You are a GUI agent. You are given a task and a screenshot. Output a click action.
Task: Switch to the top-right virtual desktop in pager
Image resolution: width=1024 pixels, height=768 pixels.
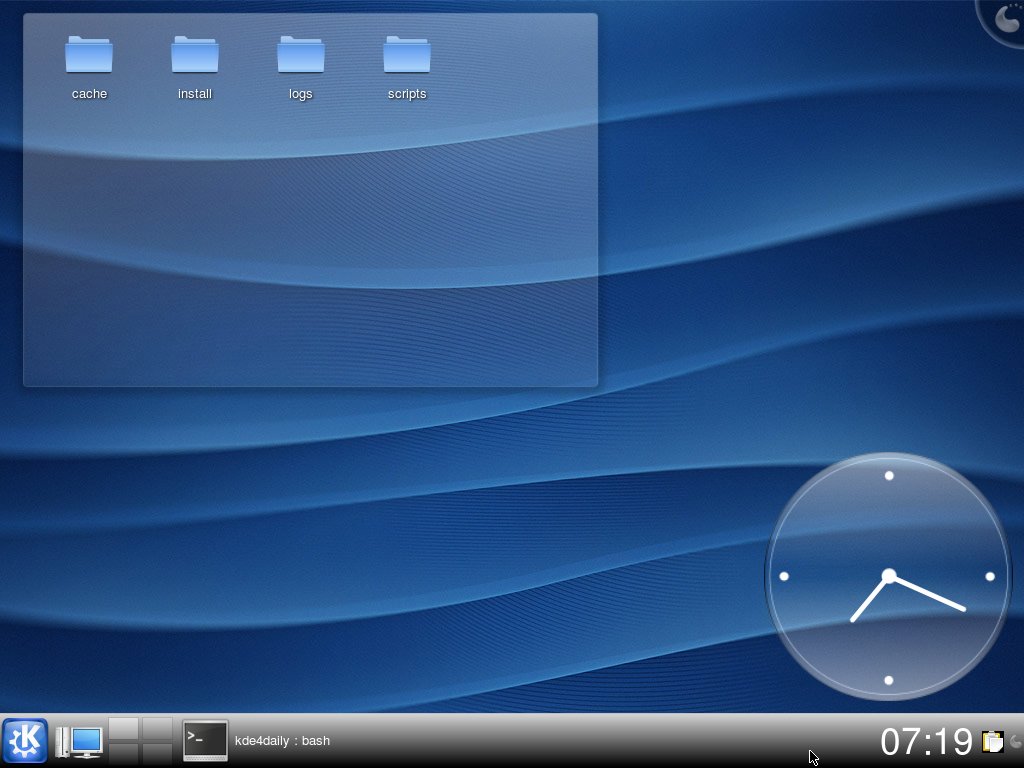pos(157,729)
